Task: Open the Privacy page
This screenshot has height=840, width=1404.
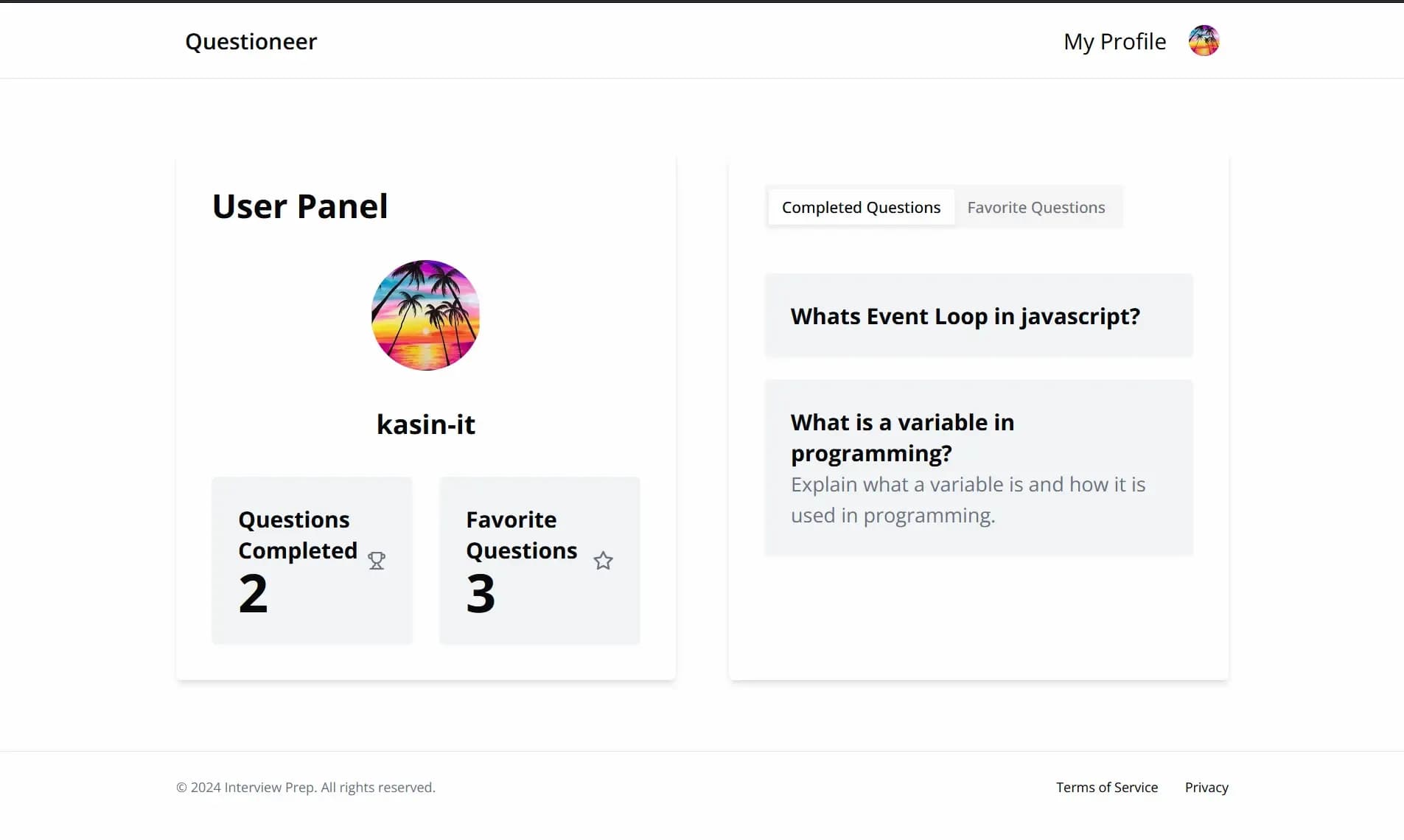Action: point(1206,787)
